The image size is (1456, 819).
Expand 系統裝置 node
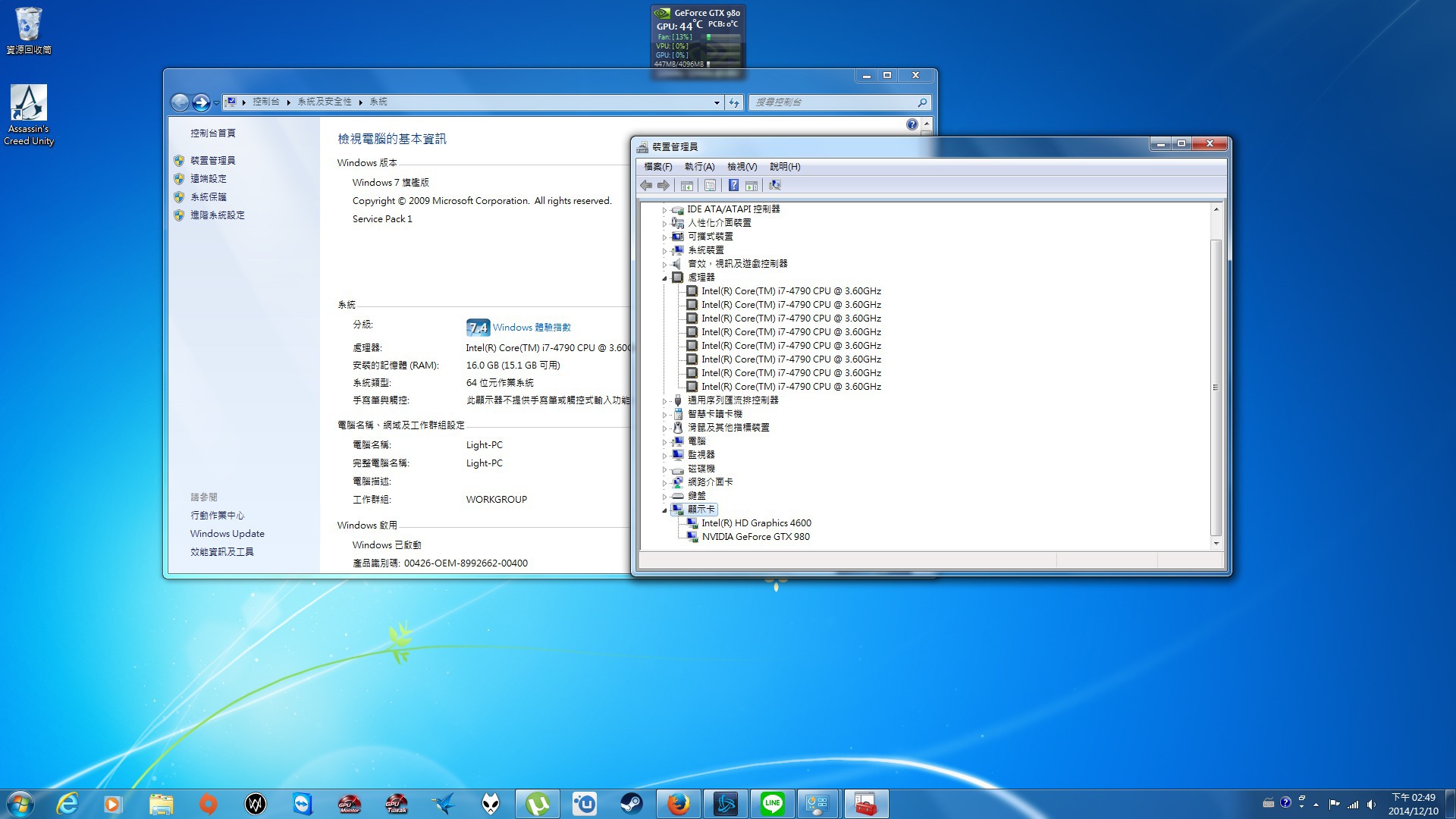664,251
